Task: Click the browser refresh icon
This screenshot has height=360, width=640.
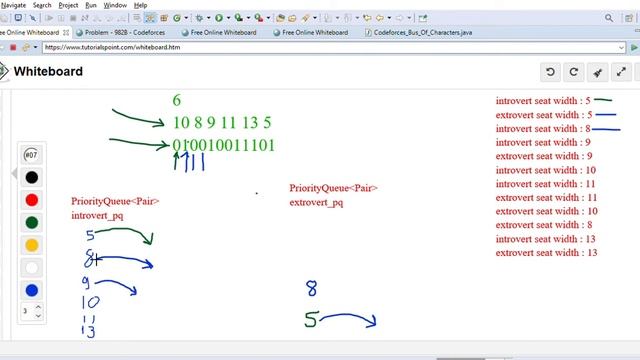Action: 26,47
